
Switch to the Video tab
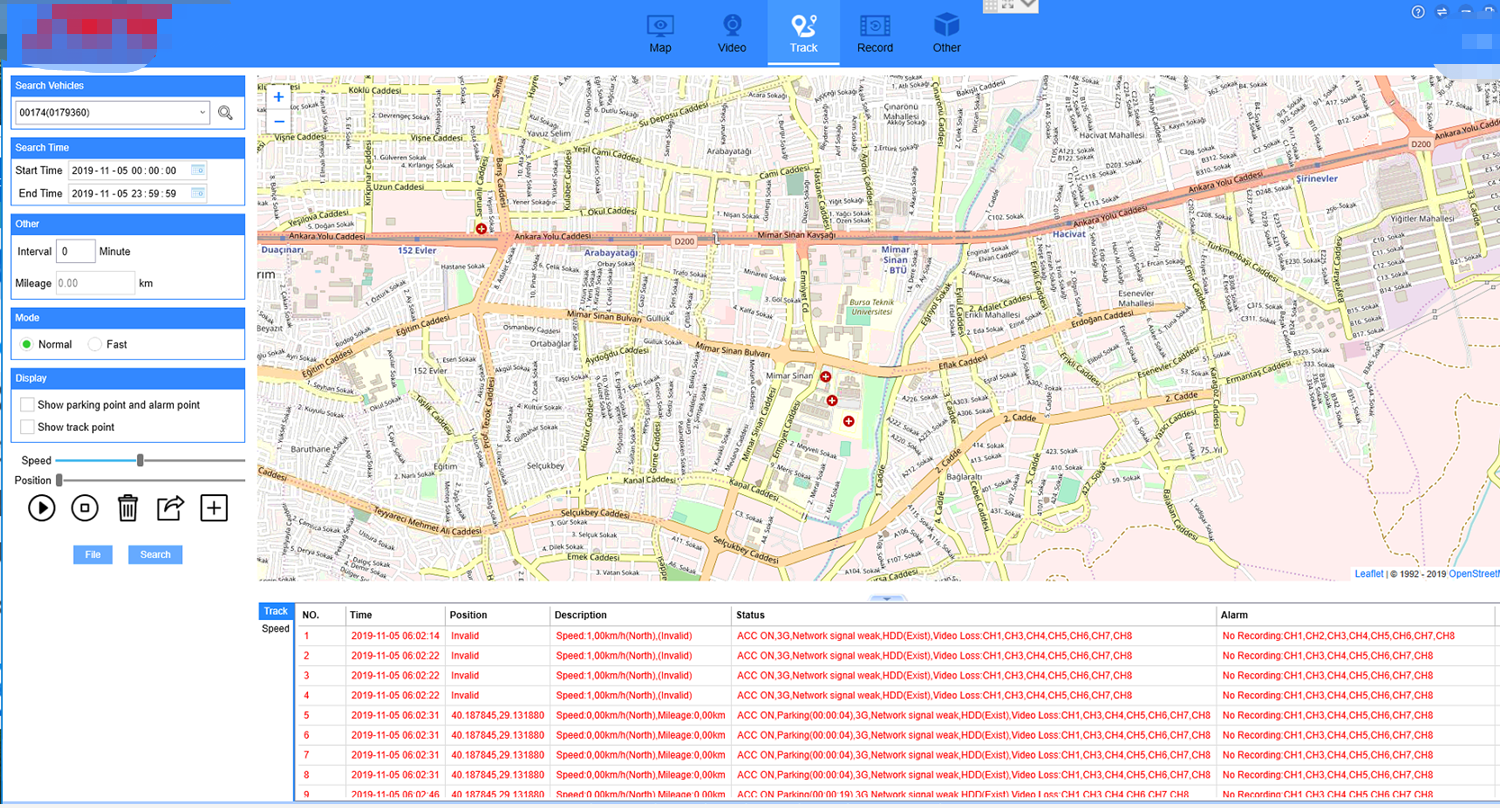732,33
